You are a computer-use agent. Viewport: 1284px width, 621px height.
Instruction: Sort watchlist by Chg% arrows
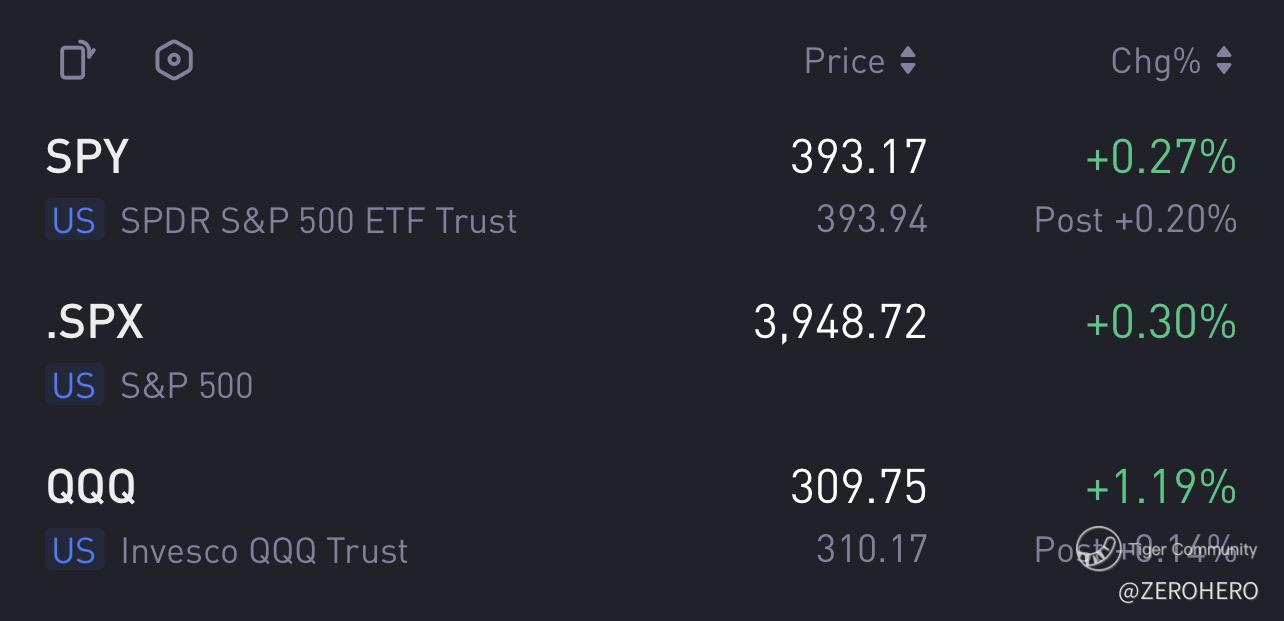pos(1224,62)
